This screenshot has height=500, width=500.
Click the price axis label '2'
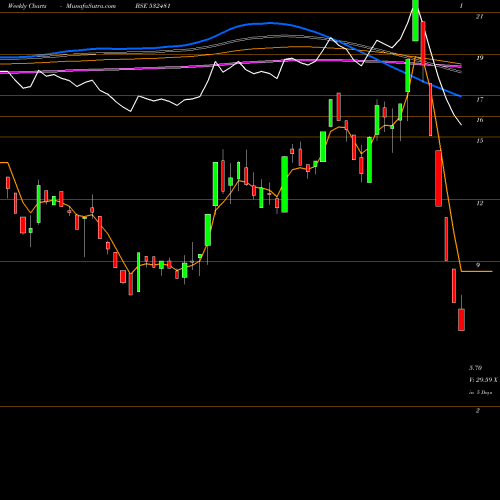[478, 411]
